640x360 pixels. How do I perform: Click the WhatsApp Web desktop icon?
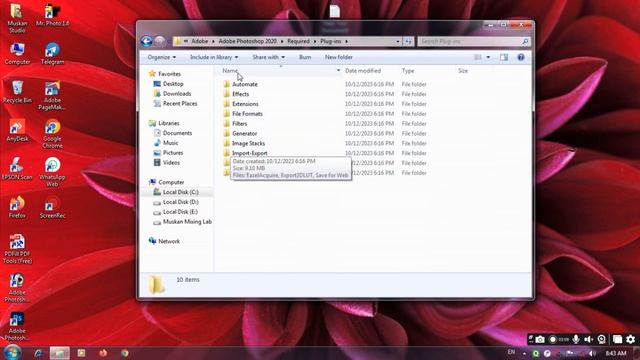[x=52, y=172]
